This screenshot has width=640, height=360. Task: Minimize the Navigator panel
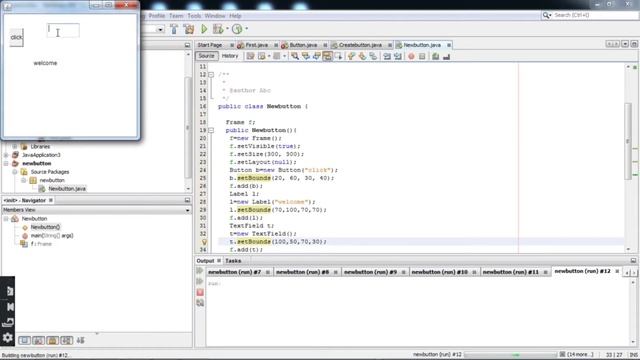(187, 200)
